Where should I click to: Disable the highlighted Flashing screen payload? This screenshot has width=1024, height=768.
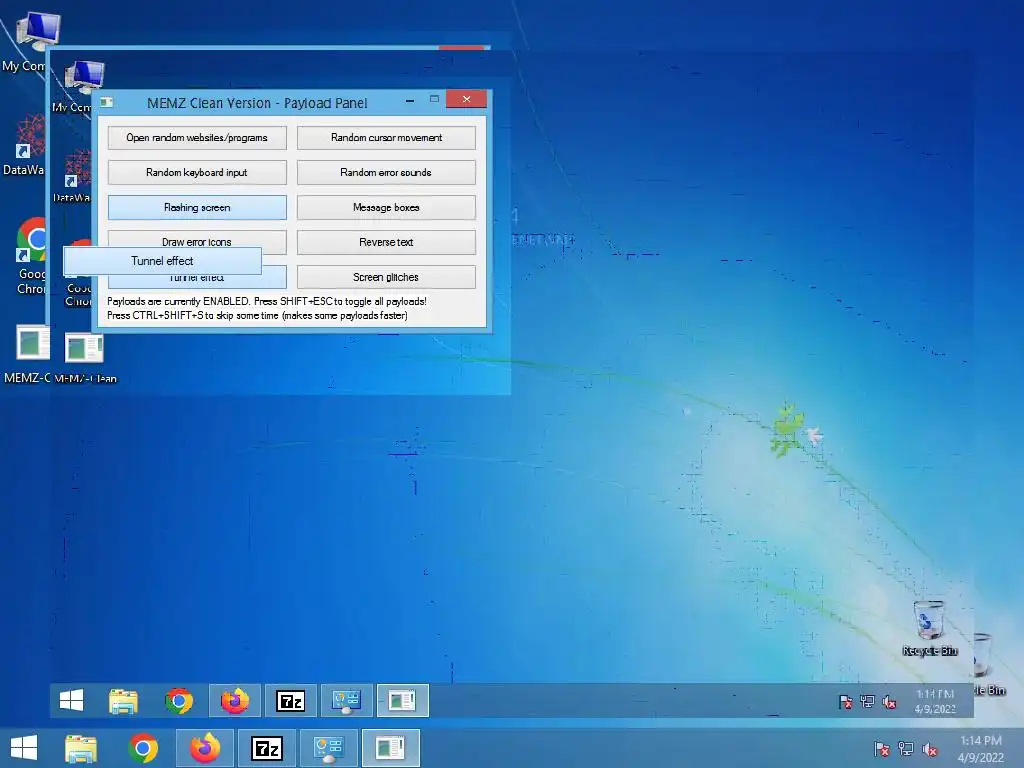click(x=197, y=208)
